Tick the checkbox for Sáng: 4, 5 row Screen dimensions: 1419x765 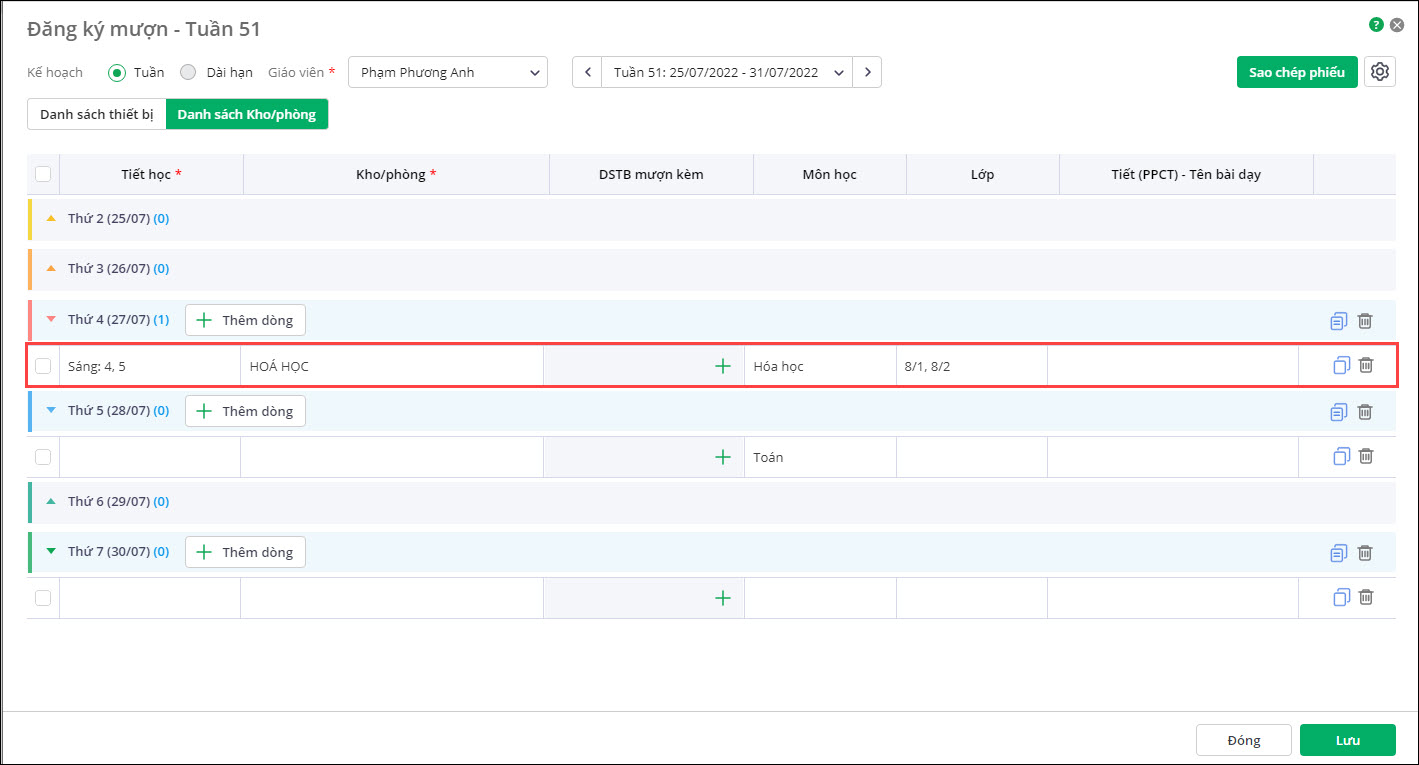pos(43,366)
